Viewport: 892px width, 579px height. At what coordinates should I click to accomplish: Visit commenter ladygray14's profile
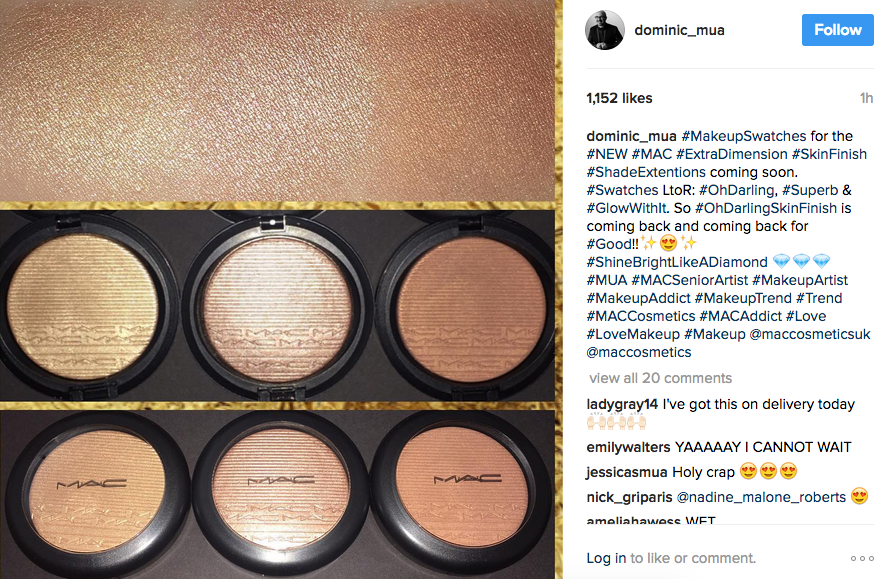[622, 404]
